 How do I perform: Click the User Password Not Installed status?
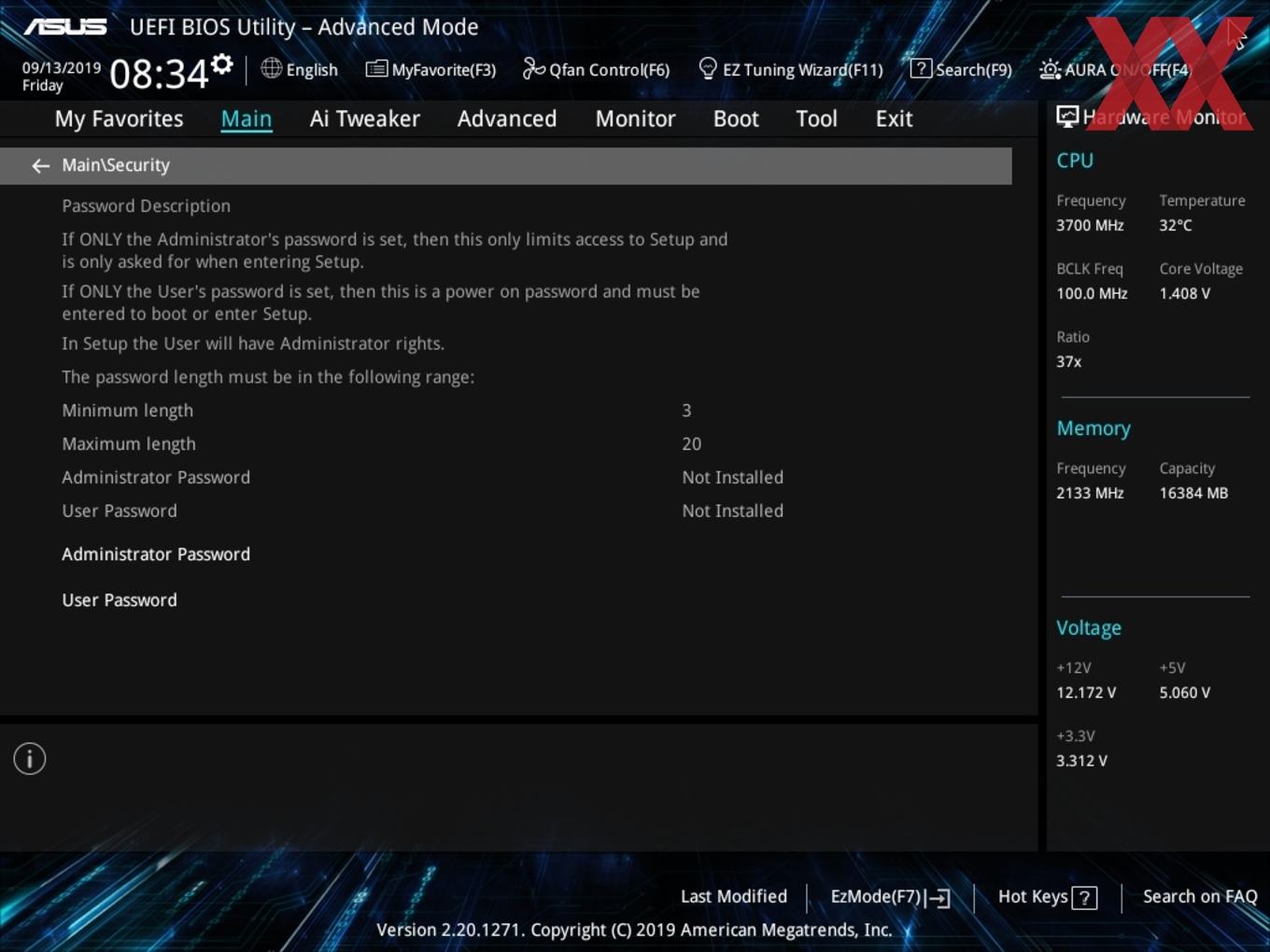click(x=732, y=511)
